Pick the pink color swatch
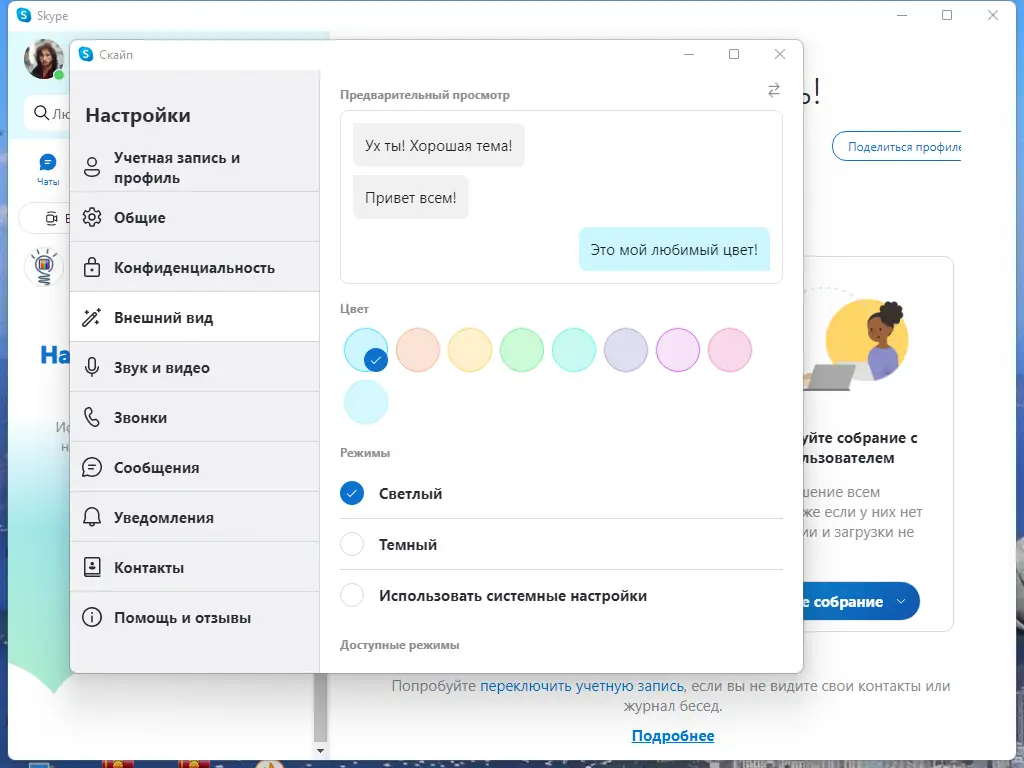Image resolution: width=1024 pixels, height=768 pixels. 730,350
